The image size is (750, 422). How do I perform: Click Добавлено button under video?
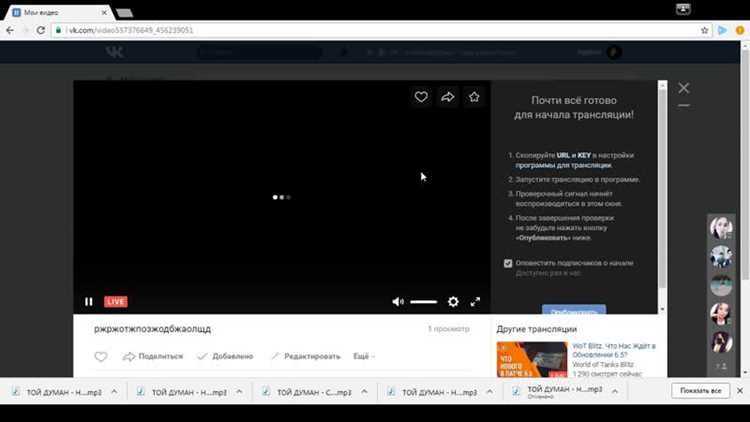(x=226, y=356)
